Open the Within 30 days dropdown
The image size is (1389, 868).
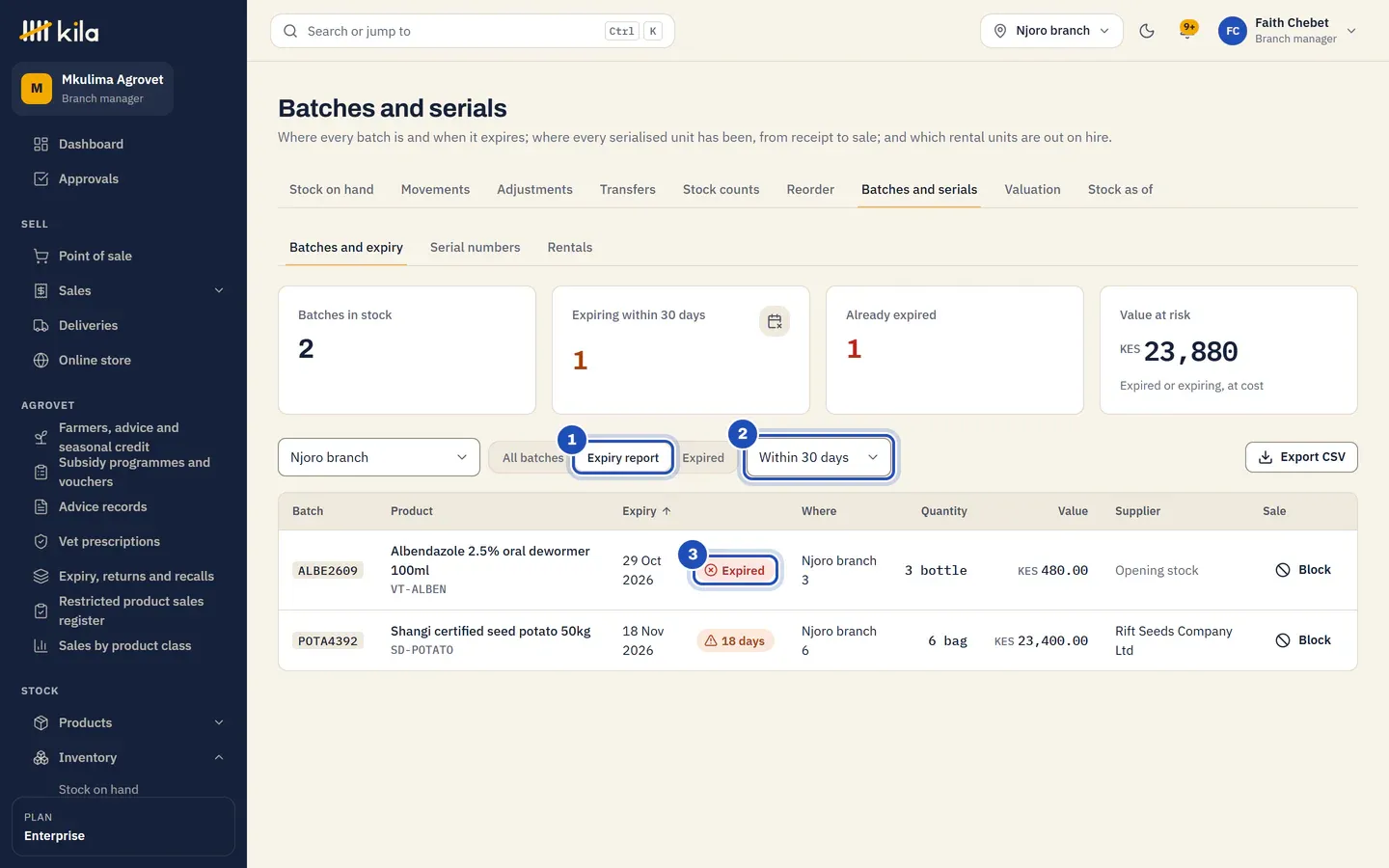click(818, 457)
